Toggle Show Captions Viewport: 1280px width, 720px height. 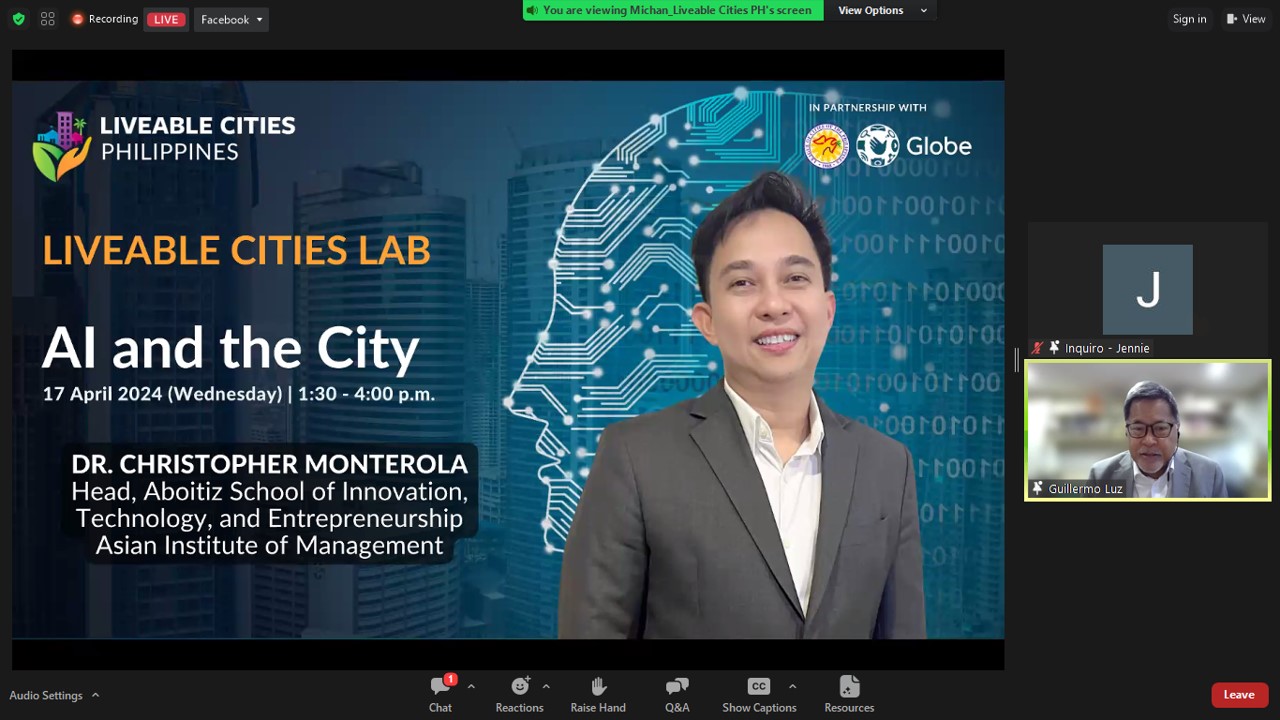759,694
